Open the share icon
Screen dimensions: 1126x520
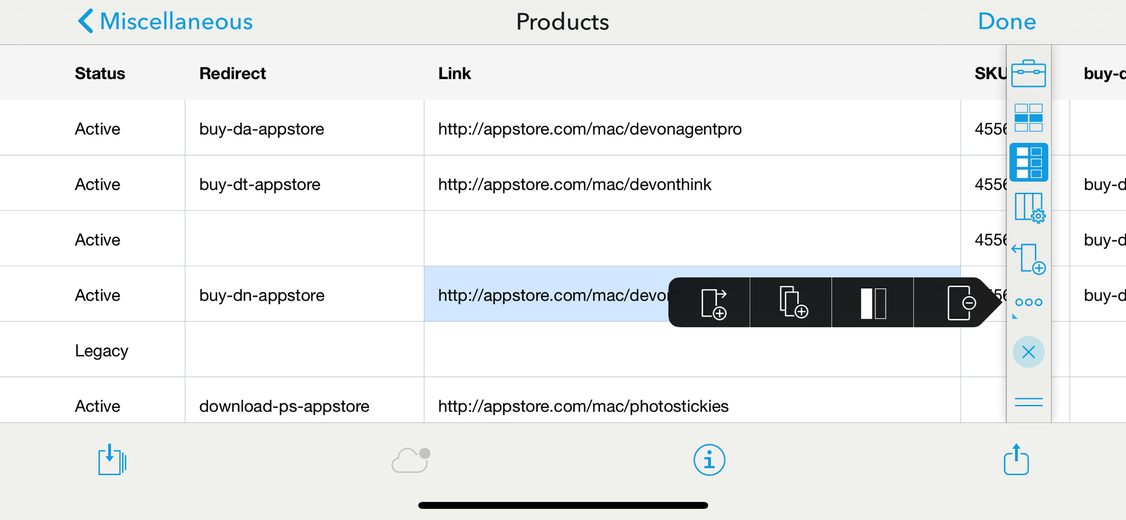pyautogui.click(x=1016, y=460)
